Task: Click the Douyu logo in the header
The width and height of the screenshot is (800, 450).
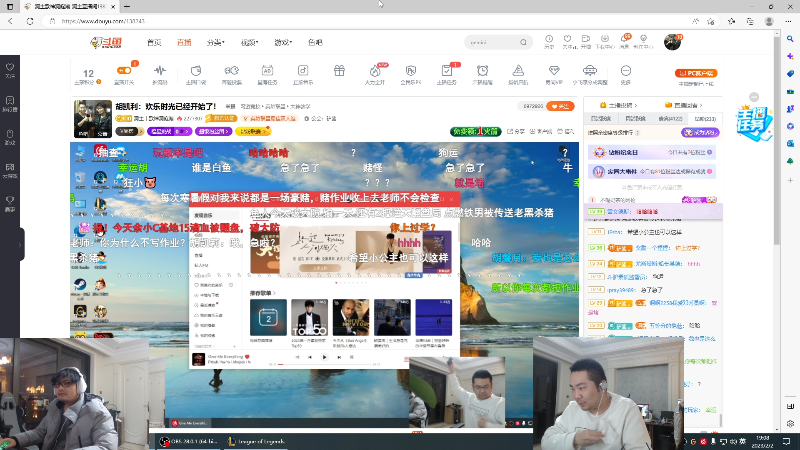Action: pyautogui.click(x=106, y=43)
